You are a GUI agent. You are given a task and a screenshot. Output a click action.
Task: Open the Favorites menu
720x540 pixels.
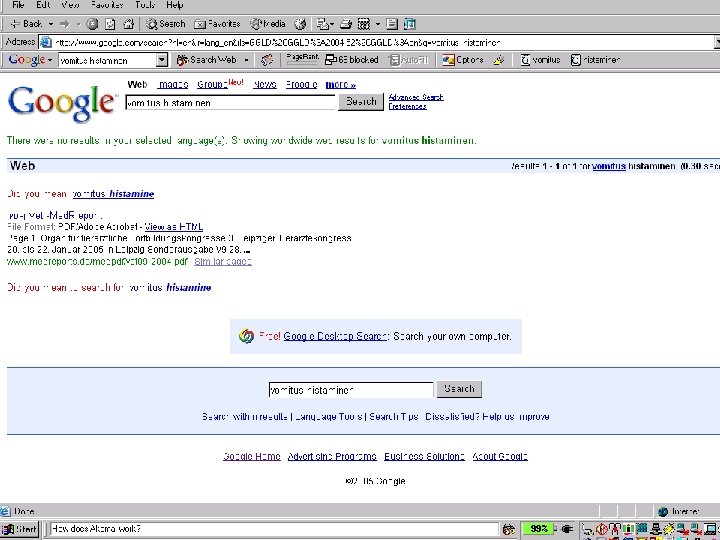coord(107,5)
